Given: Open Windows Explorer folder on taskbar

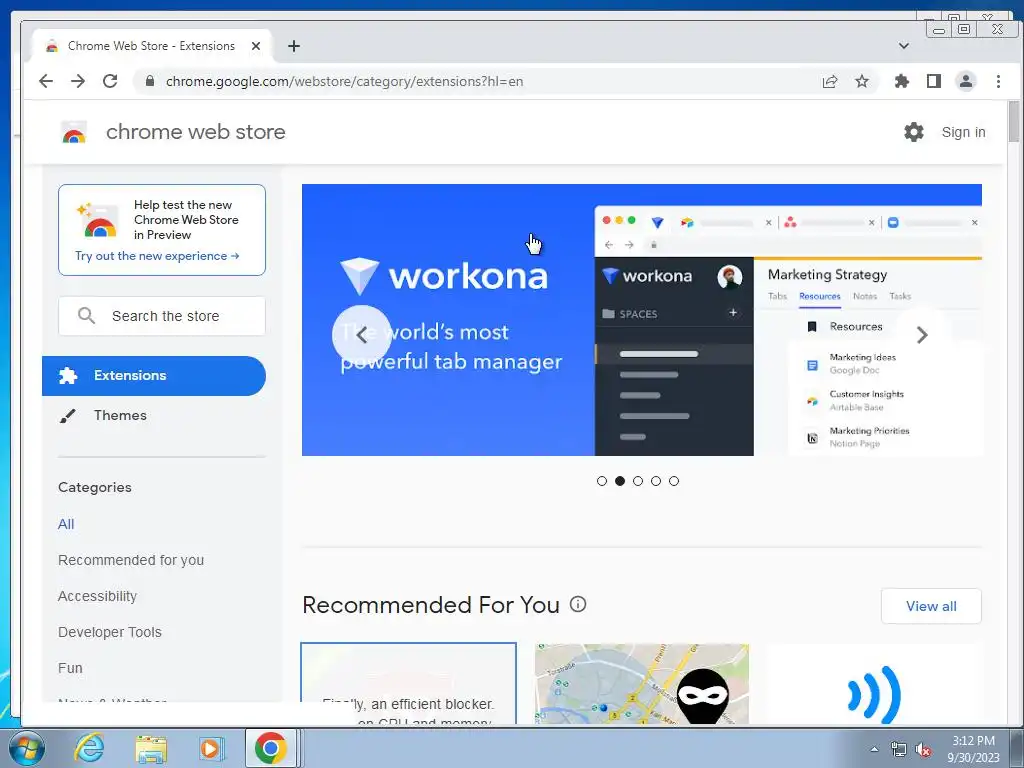Looking at the screenshot, I should tap(151, 748).
